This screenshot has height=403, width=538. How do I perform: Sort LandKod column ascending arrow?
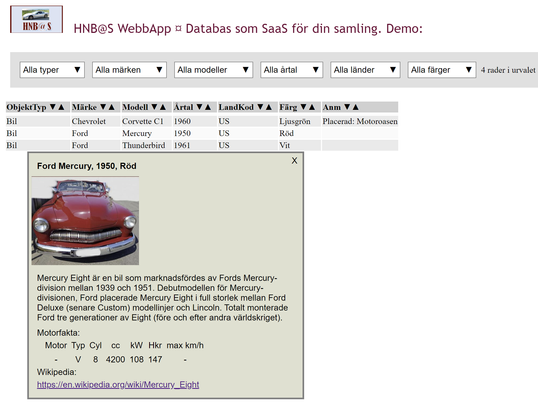pos(269,107)
